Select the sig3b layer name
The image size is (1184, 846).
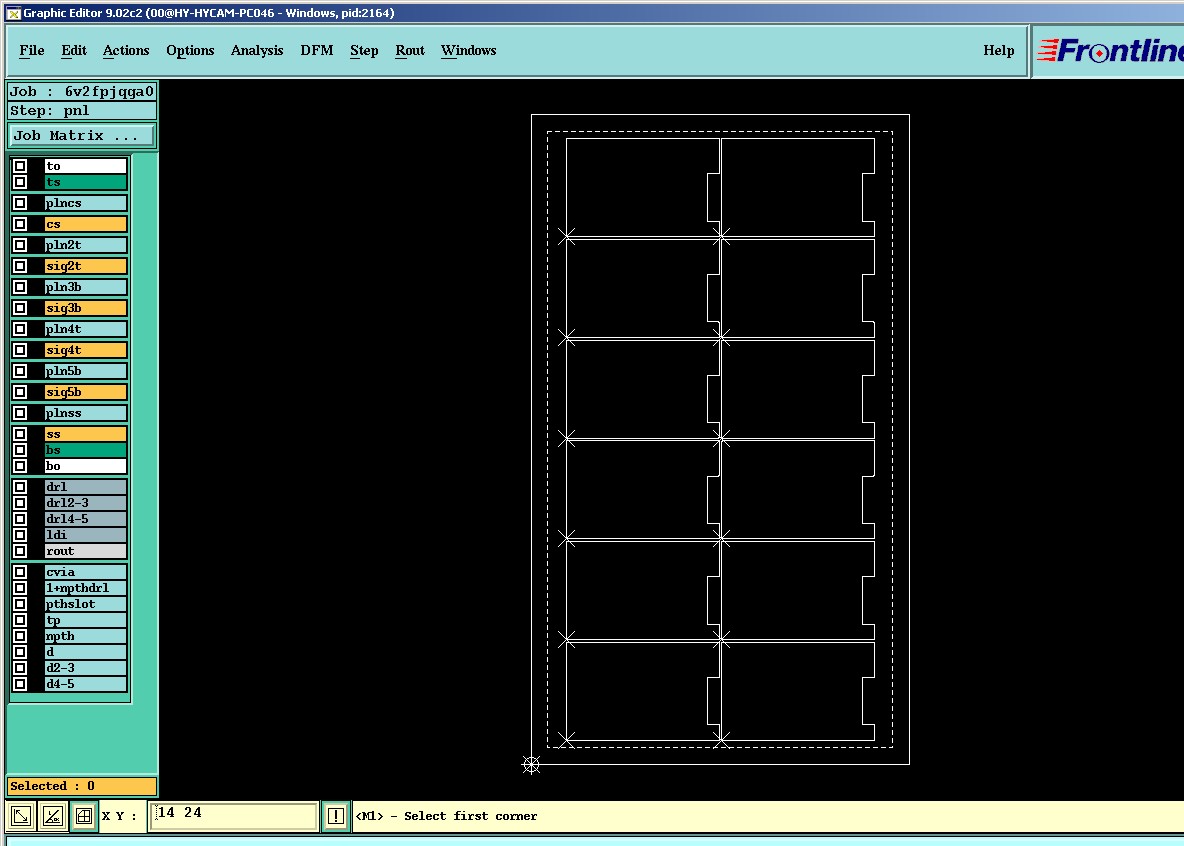(85, 308)
